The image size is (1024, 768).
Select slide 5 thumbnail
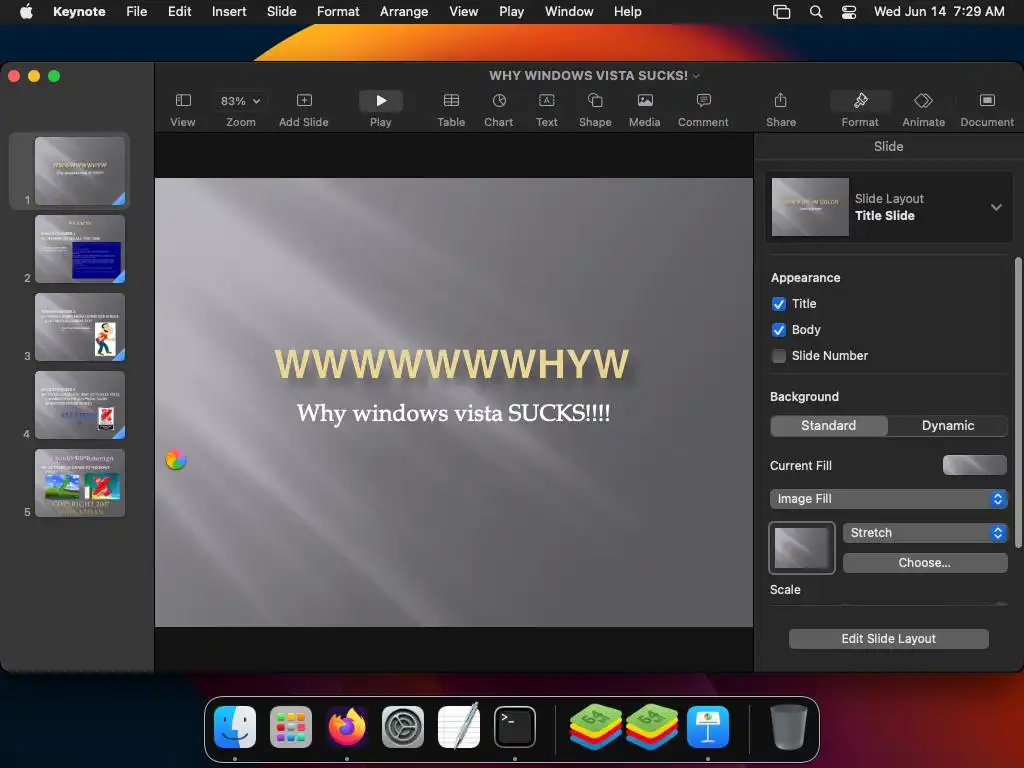tap(80, 483)
